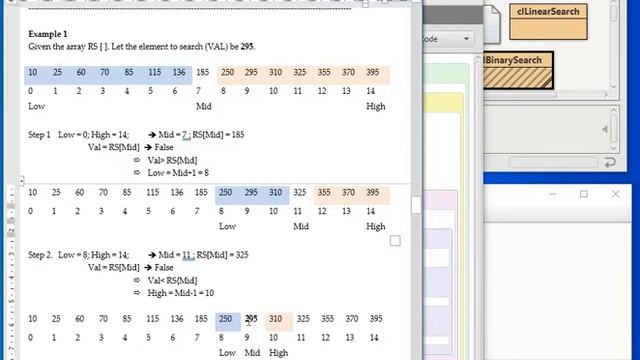Screen dimensions: 640x360
Task: Click the 'High = Mid-1 = 10' line
Action: (x=180, y=293)
